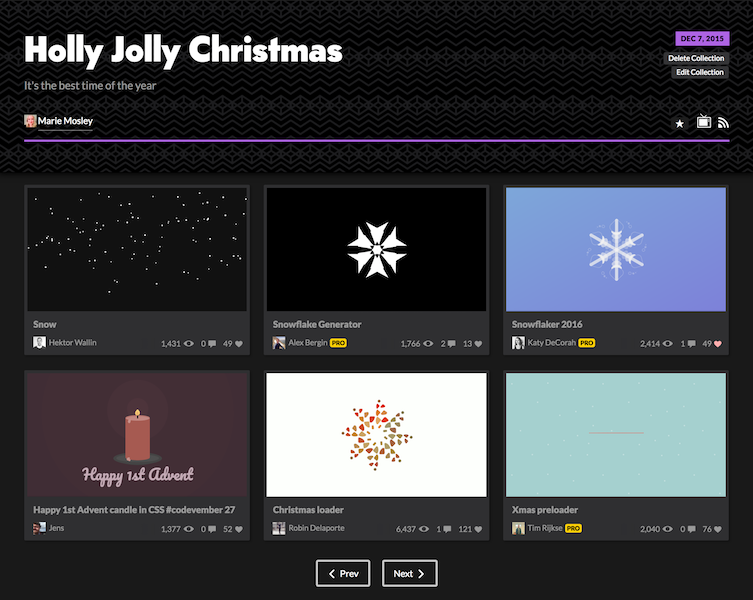Click PRO badge next to Alex Bergin

(339, 343)
